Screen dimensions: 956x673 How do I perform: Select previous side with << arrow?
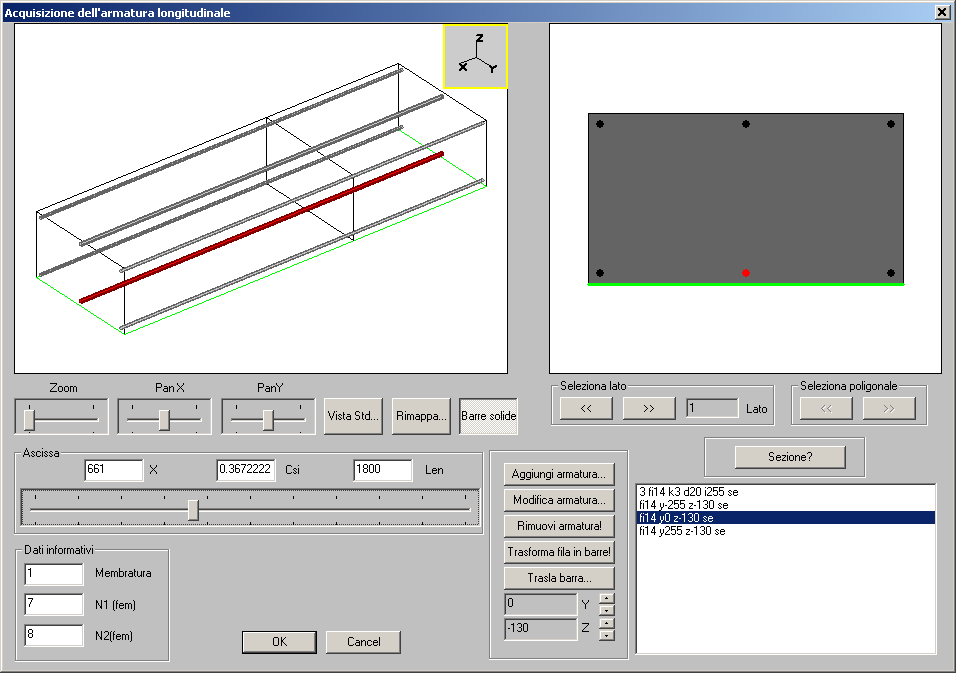[x=586, y=408]
